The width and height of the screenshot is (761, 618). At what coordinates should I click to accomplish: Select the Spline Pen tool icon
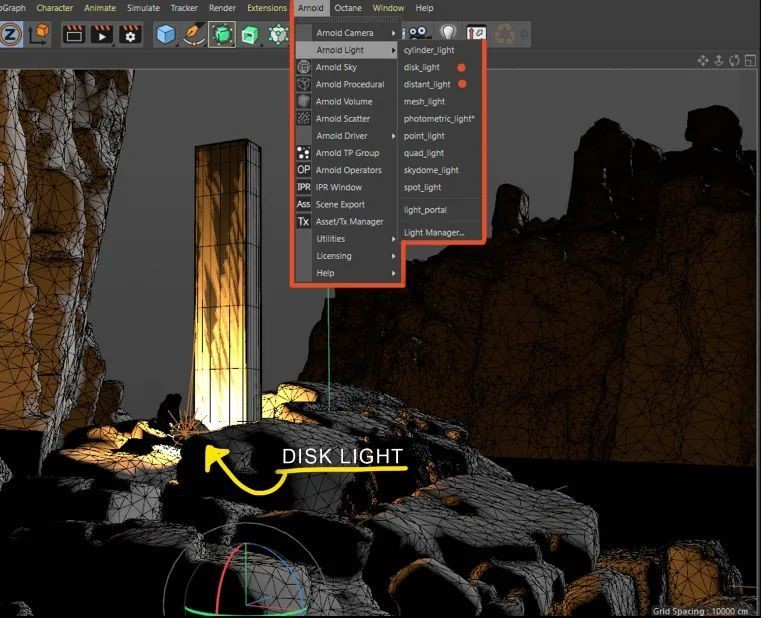click(x=194, y=34)
